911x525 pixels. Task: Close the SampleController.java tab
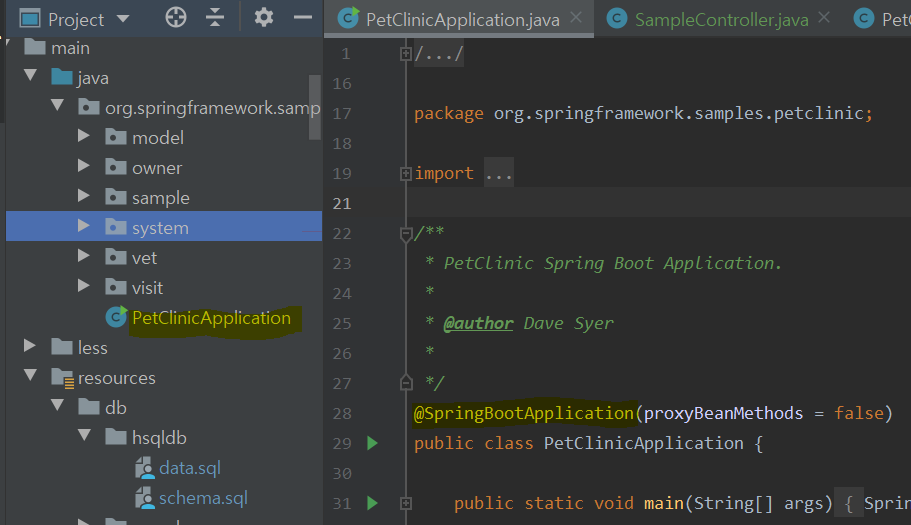(x=824, y=18)
